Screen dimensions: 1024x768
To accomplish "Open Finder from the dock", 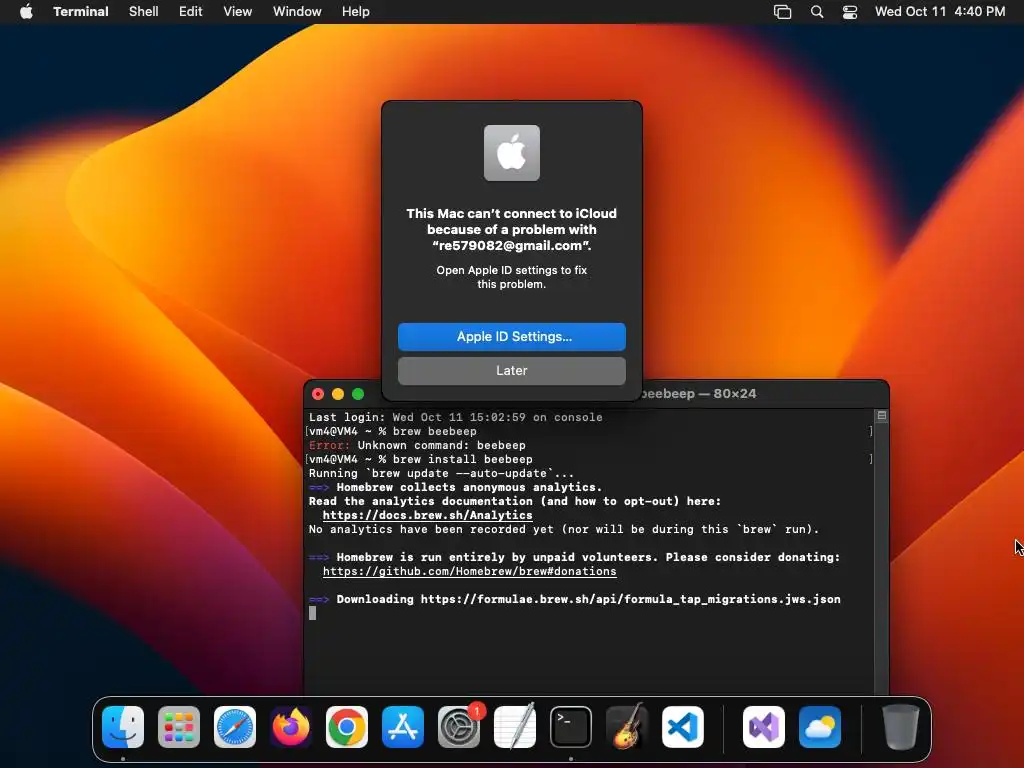I will 123,727.
